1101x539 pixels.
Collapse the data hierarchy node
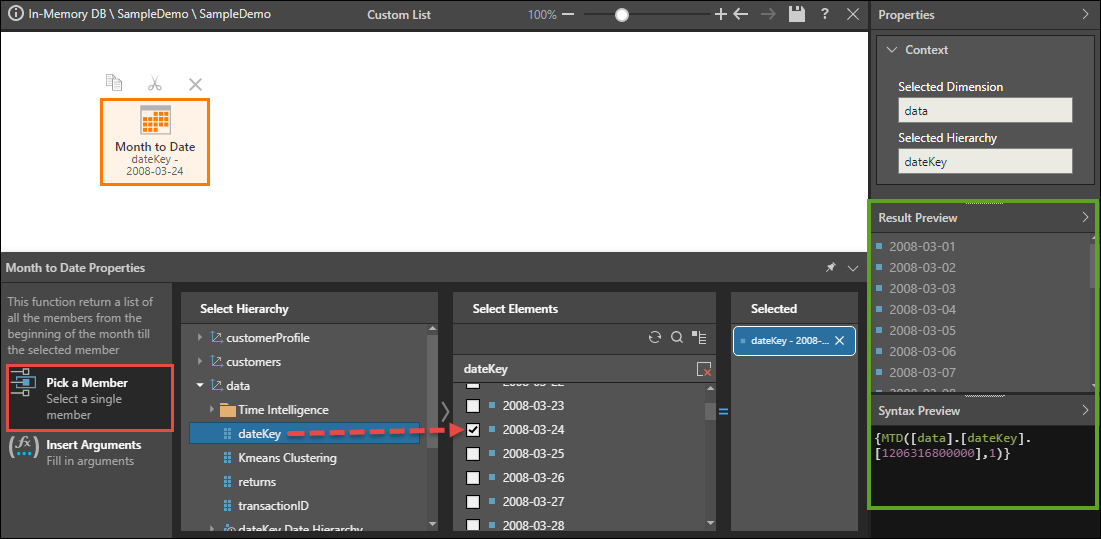(x=200, y=386)
